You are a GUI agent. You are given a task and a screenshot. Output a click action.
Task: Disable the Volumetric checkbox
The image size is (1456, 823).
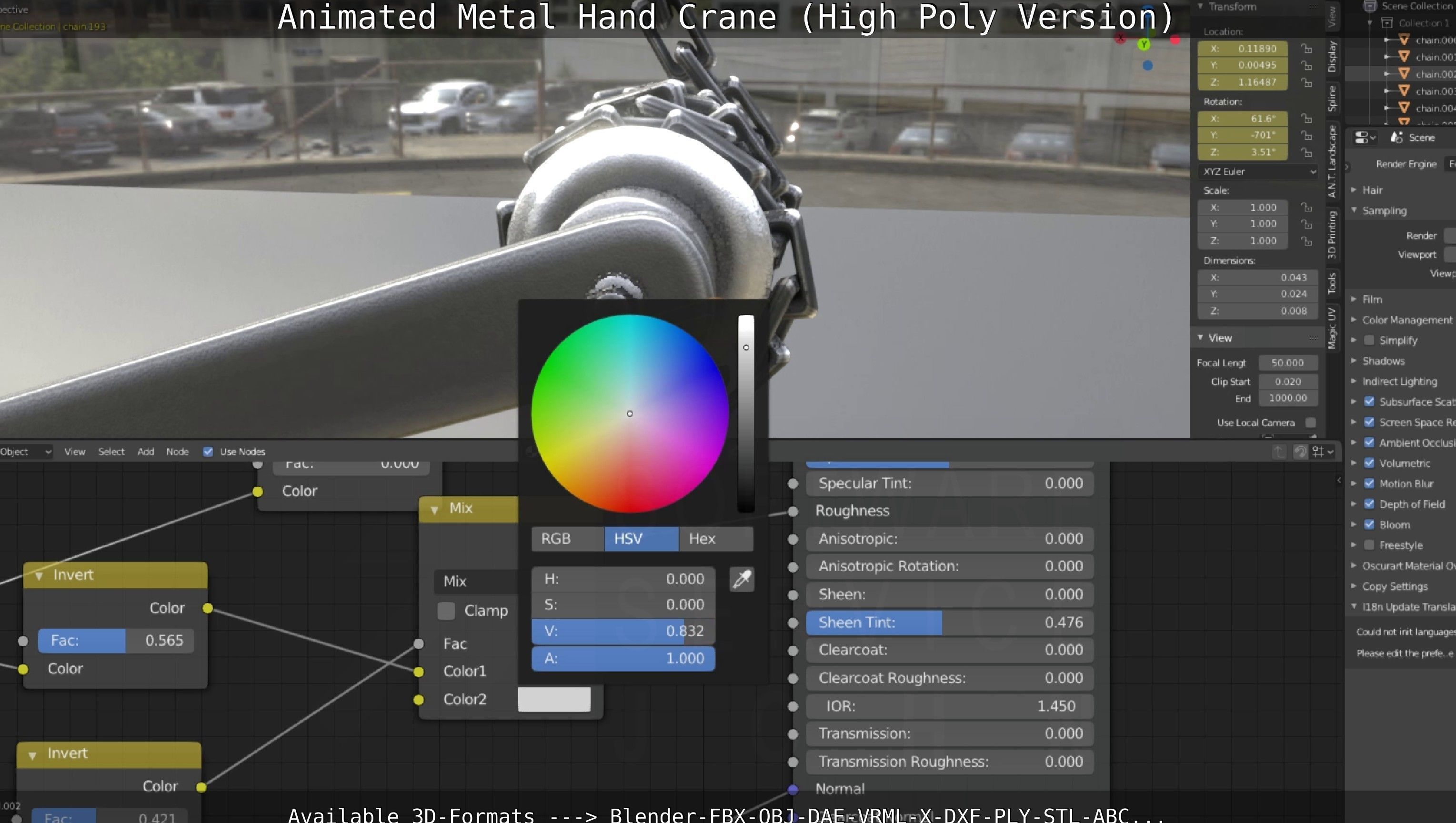click(x=1369, y=463)
